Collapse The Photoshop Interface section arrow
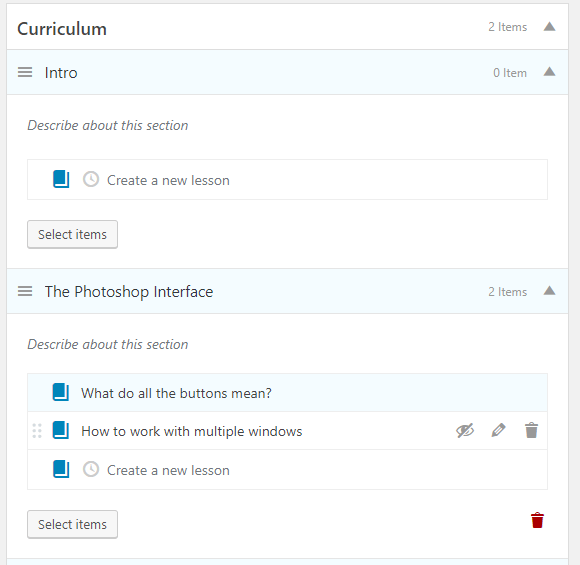 (x=549, y=291)
